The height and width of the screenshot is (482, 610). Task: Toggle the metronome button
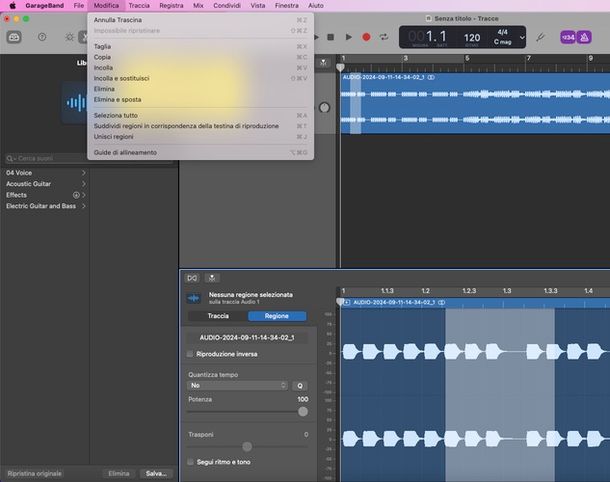584,37
